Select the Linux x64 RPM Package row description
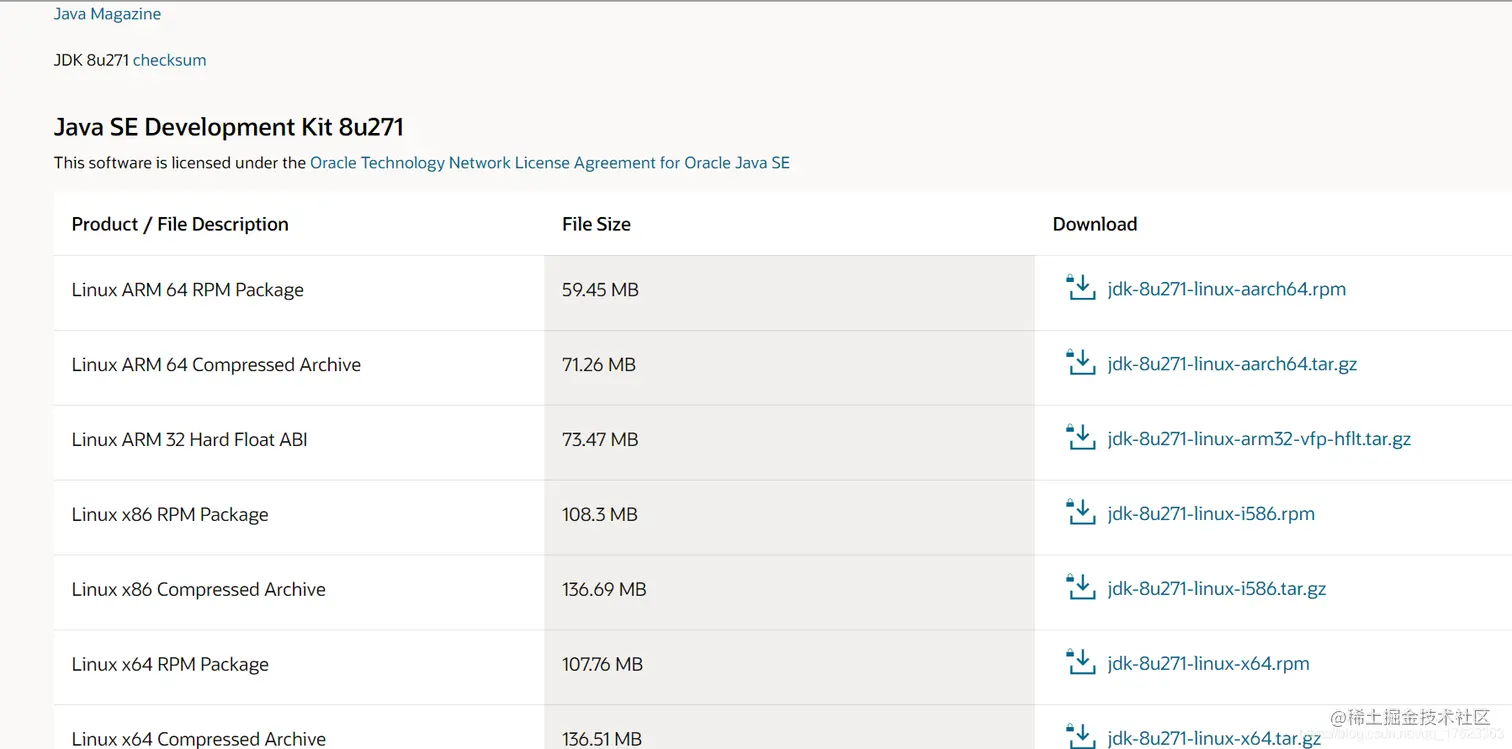The image size is (1512, 749). [x=170, y=664]
